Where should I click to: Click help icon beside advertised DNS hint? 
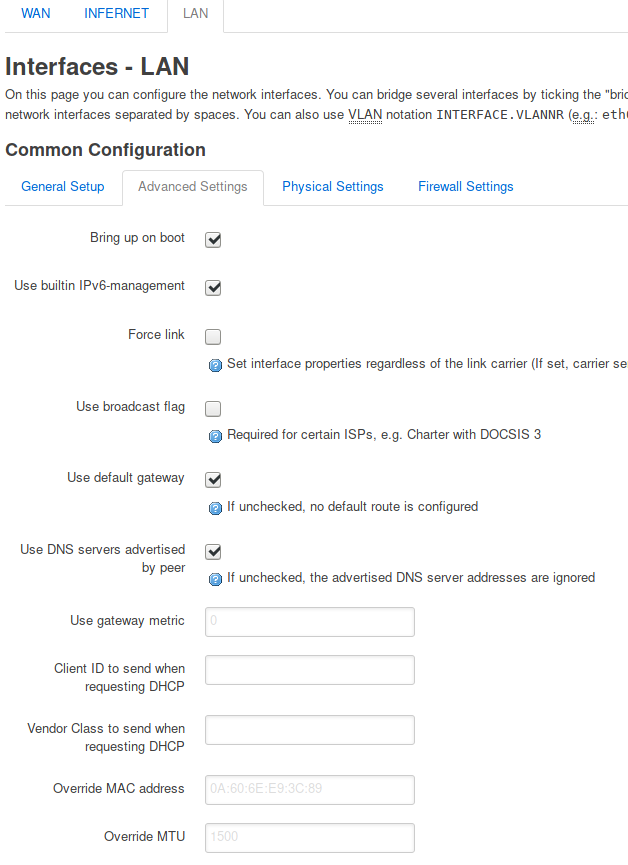point(215,579)
